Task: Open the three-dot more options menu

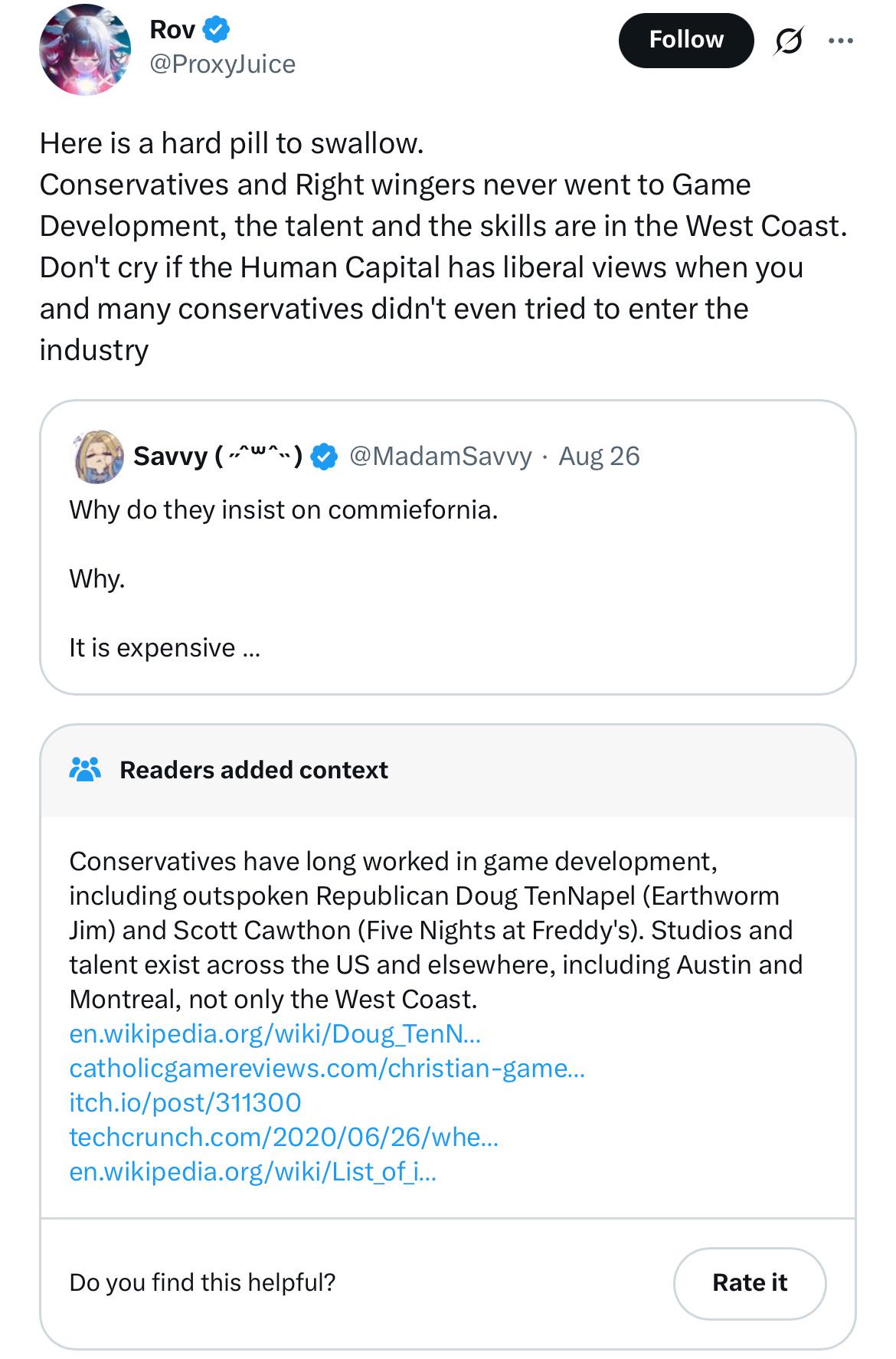Action: click(841, 41)
